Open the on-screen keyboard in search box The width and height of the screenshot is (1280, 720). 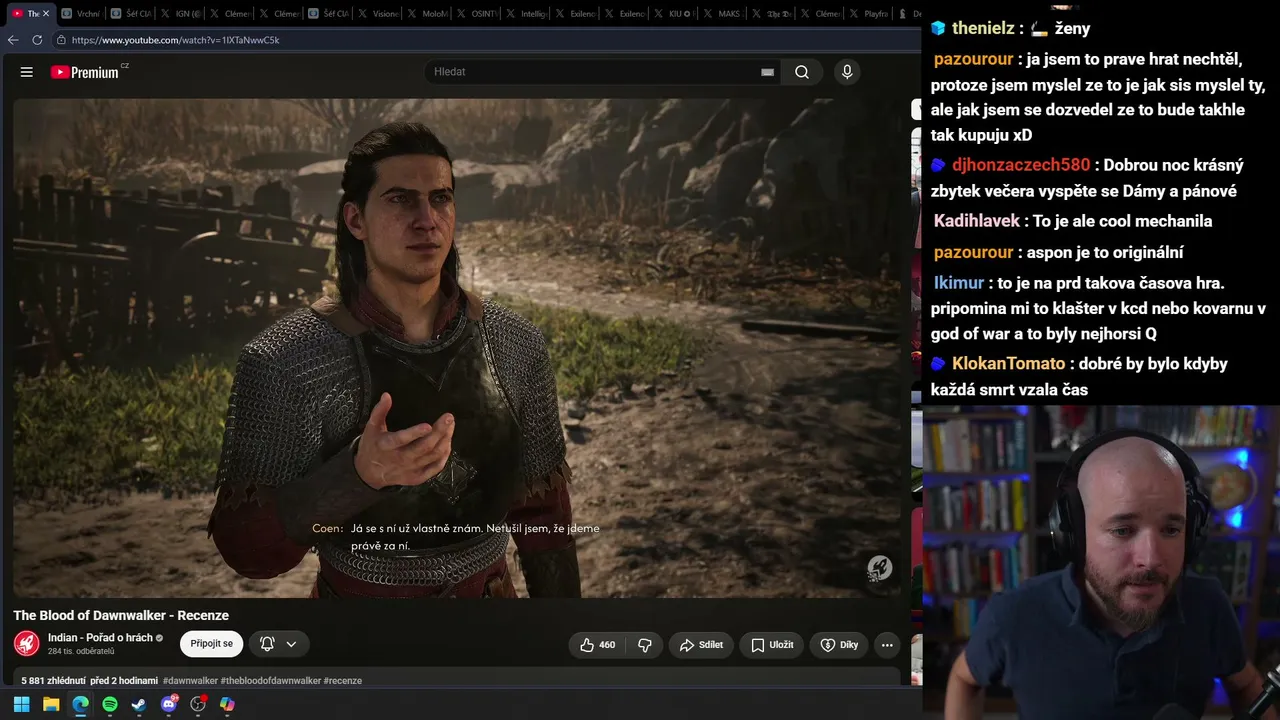[x=767, y=72]
